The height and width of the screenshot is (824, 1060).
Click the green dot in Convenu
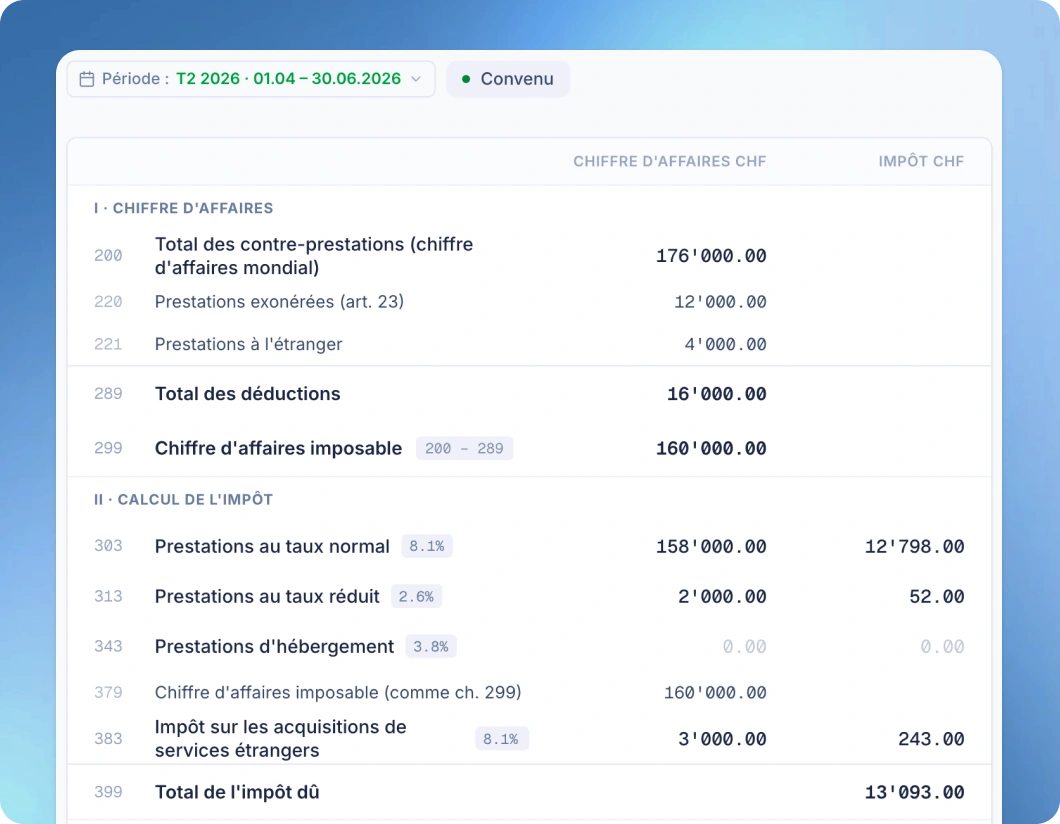tap(466, 79)
